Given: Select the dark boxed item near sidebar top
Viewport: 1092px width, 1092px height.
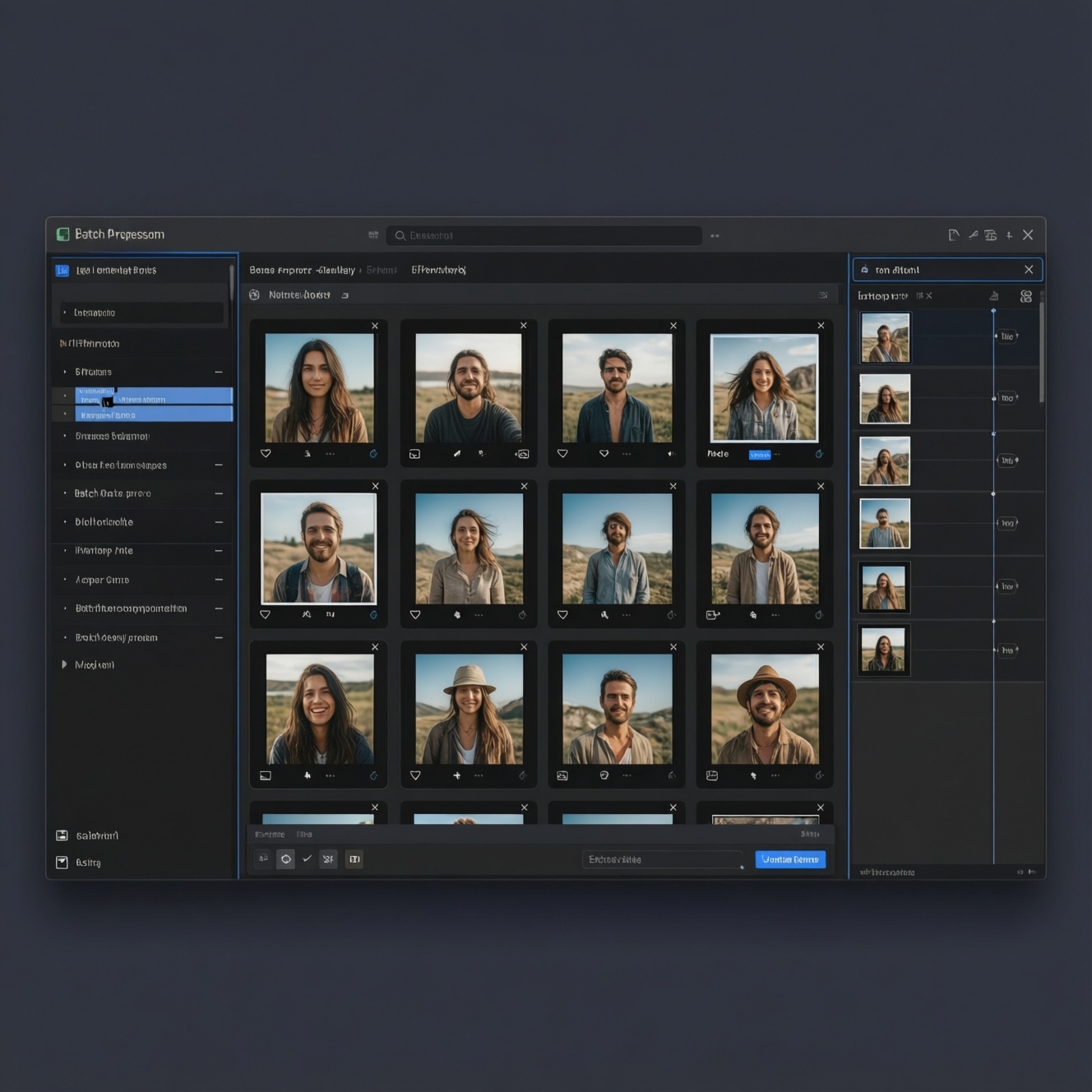Looking at the screenshot, I should [141, 312].
